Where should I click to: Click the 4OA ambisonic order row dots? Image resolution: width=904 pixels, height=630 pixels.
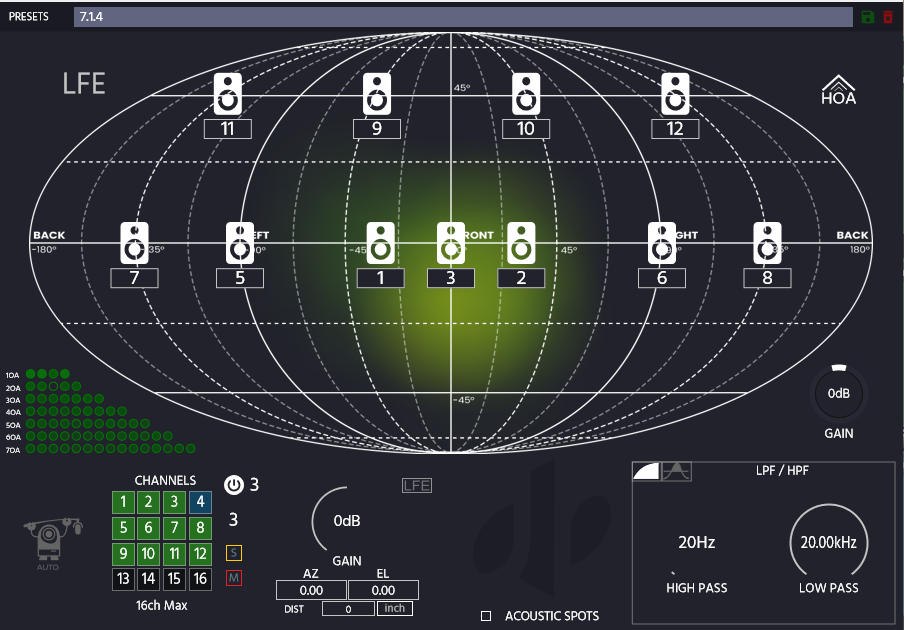point(76,412)
